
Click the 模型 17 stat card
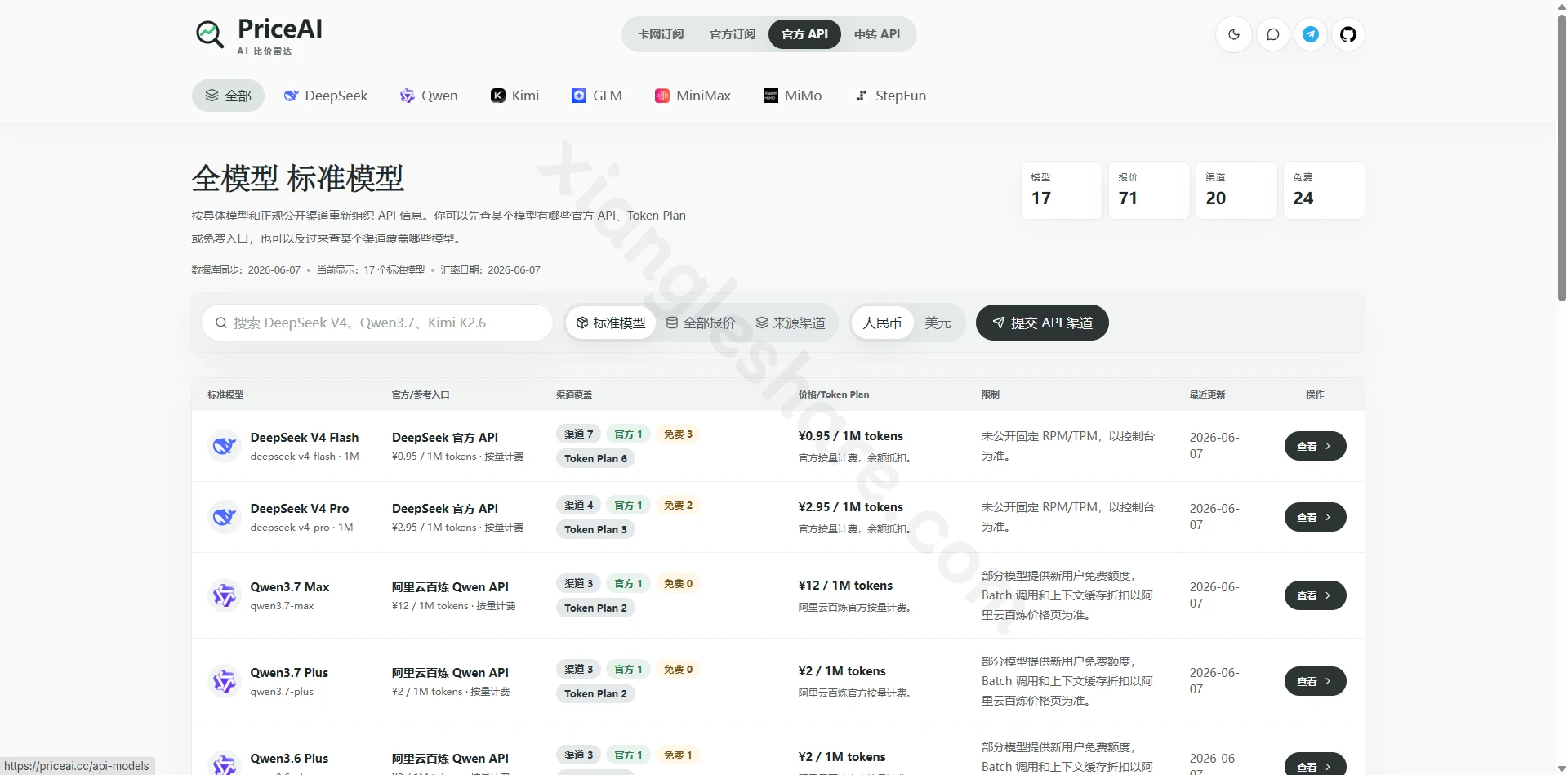tap(1062, 189)
